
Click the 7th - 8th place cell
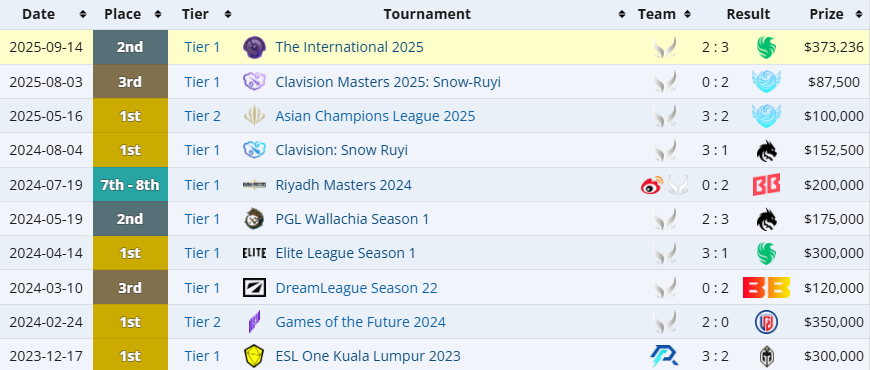pyautogui.click(x=130, y=185)
